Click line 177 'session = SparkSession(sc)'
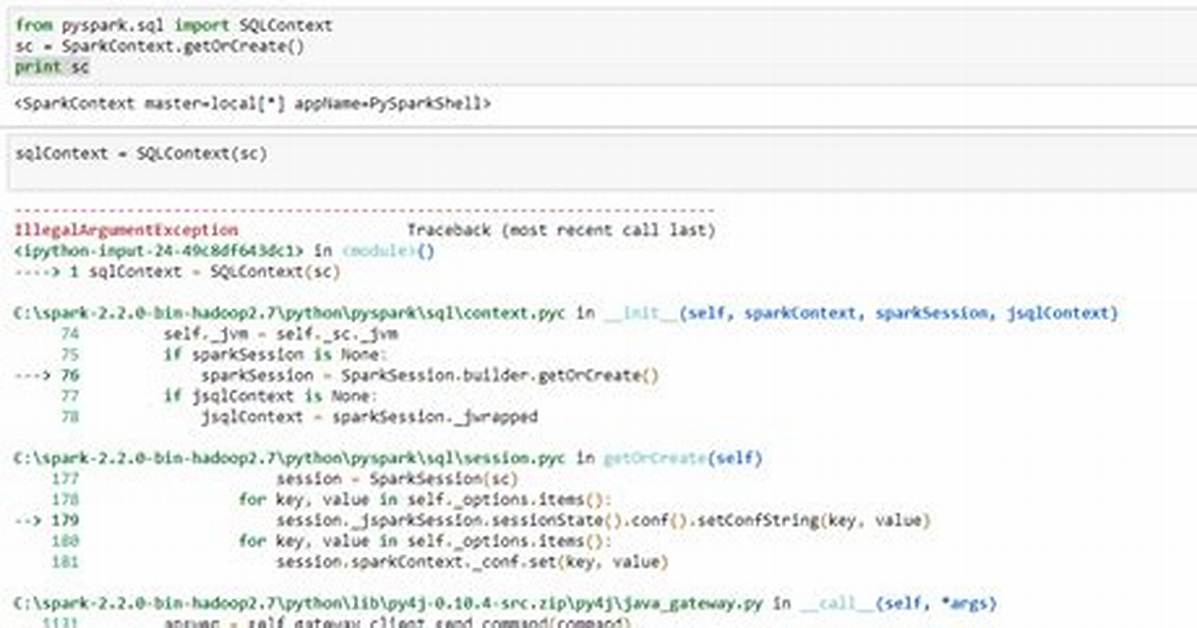Viewport: 1197px width, 628px height. (285, 478)
